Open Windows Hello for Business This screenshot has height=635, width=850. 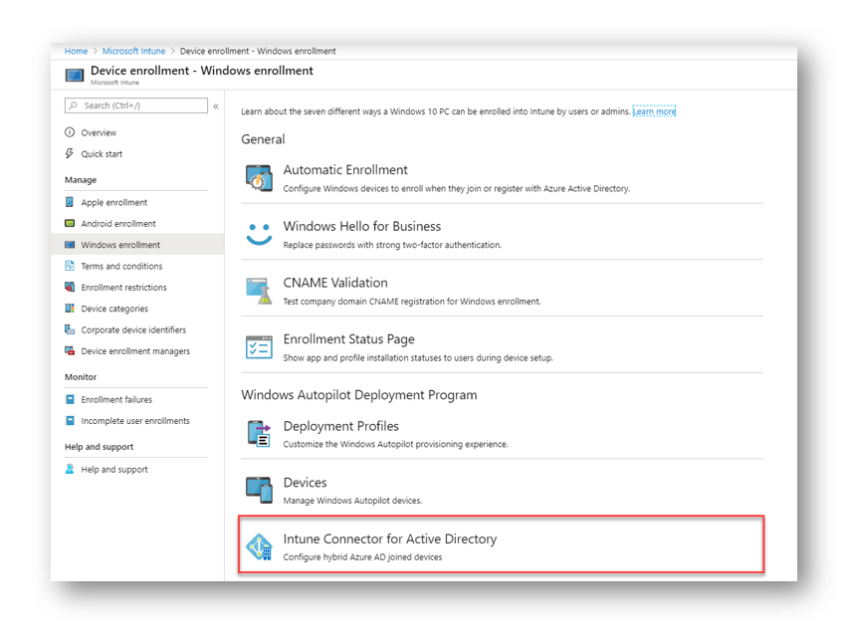[362, 226]
